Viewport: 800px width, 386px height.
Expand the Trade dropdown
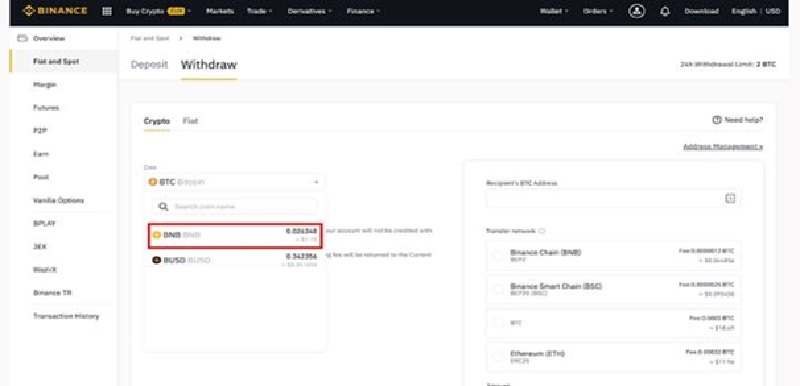(259, 11)
